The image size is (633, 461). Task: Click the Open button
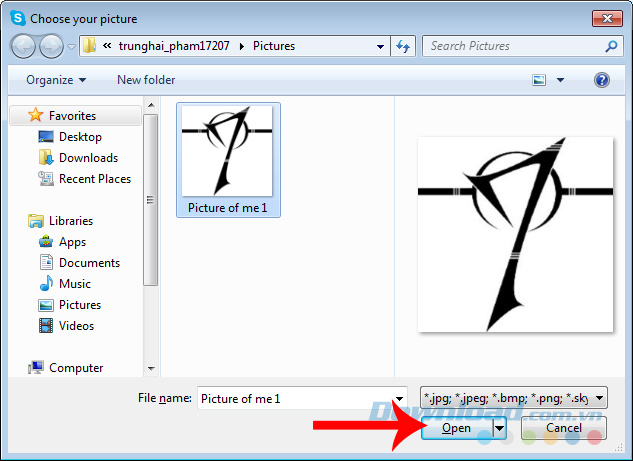click(x=457, y=428)
